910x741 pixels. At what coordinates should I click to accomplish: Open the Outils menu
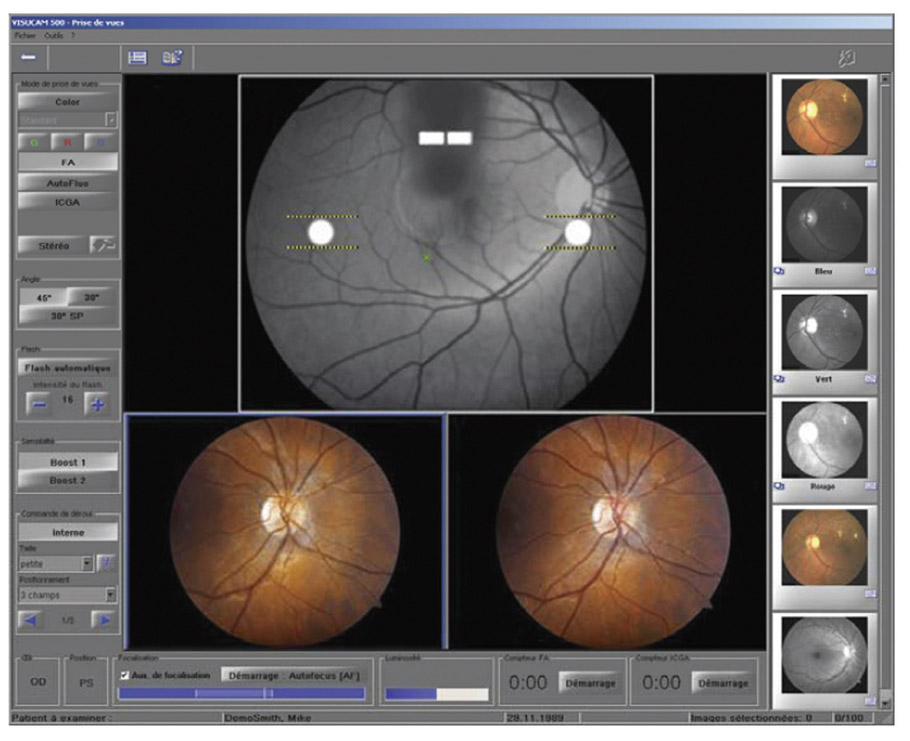[53, 35]
